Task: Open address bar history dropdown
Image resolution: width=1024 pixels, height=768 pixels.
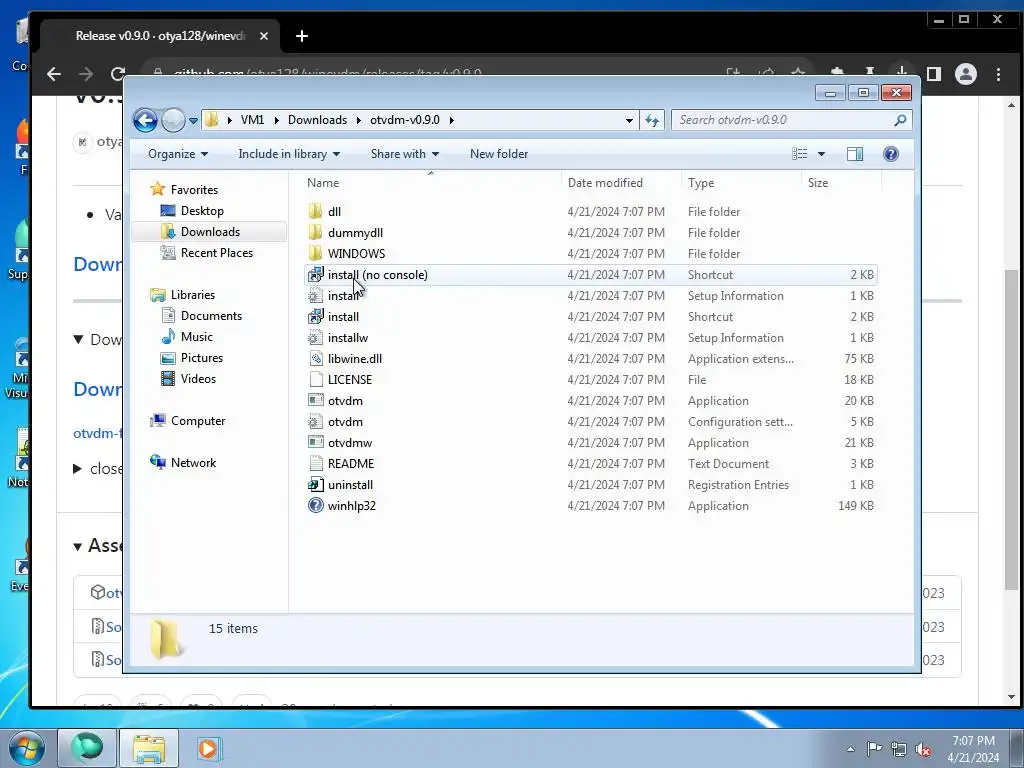Action: [x=629, y=120]
